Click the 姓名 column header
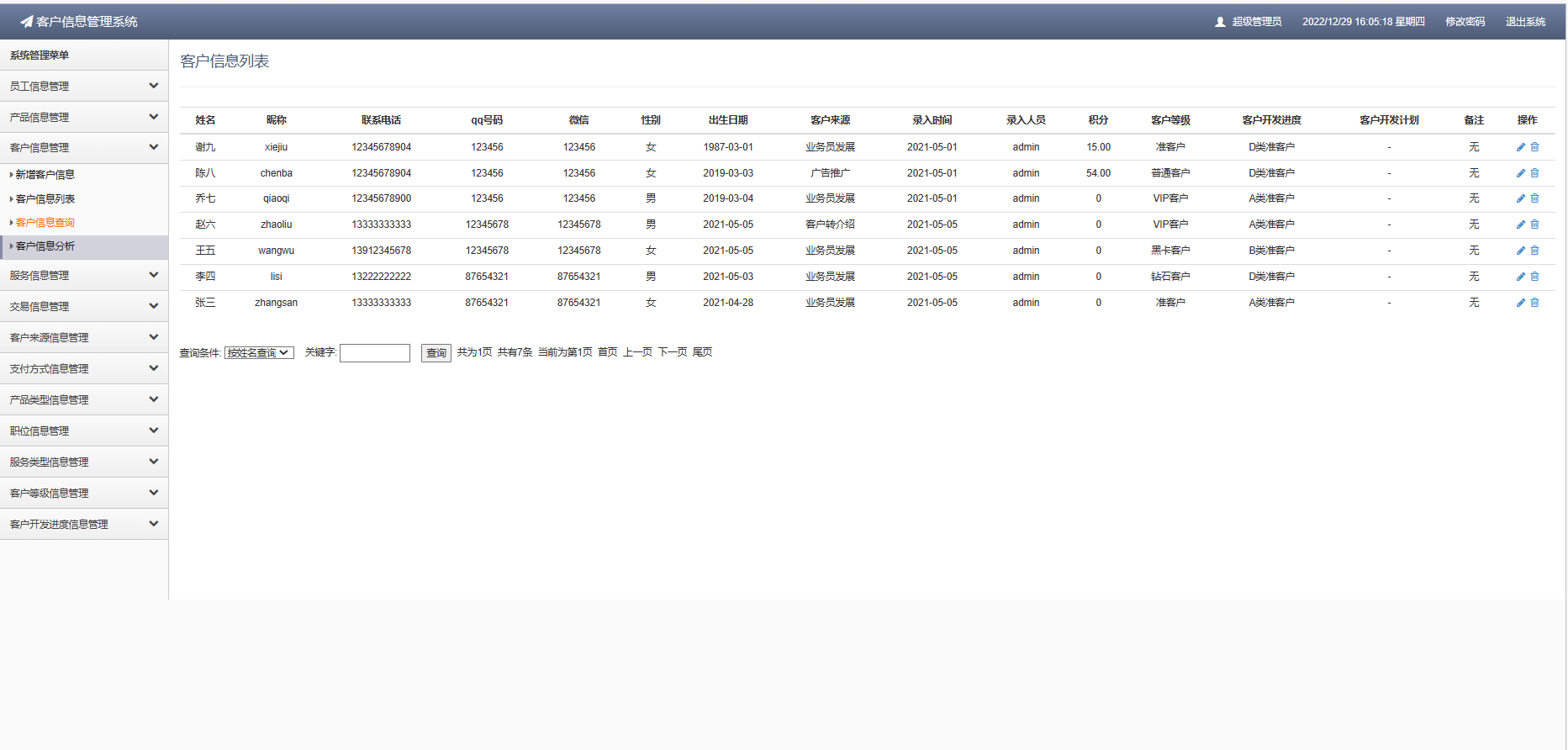Image resolution: width=1568 pixels, height=750 pixels. point(205,120)
